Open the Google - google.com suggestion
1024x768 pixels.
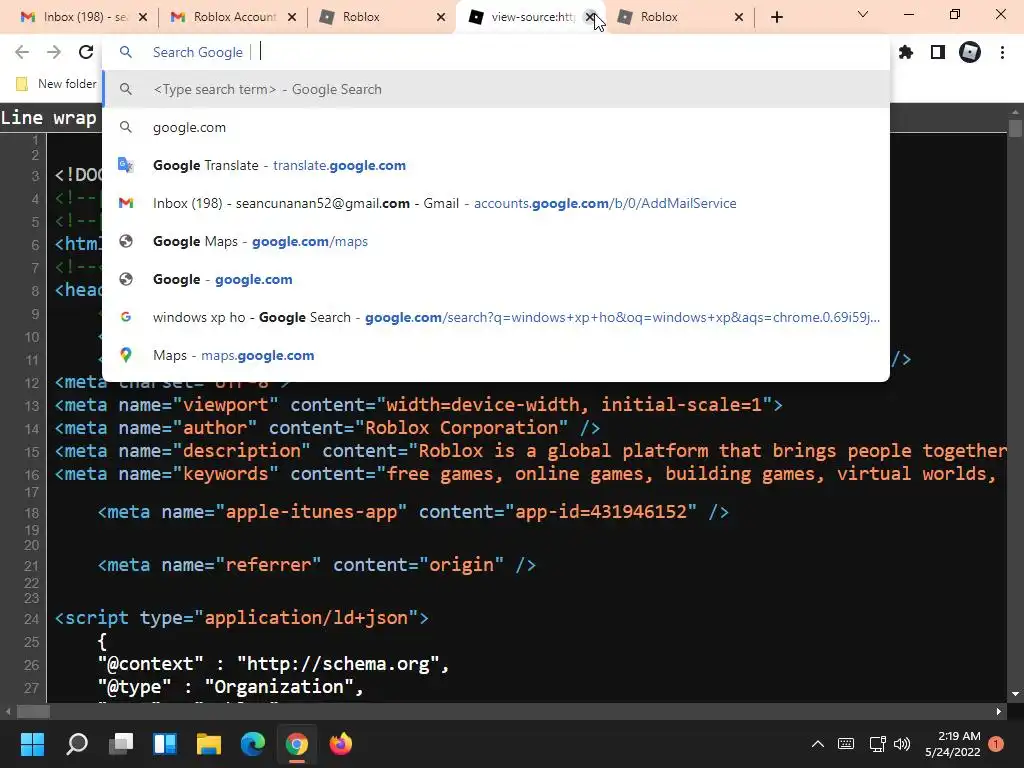coord(496,279)
